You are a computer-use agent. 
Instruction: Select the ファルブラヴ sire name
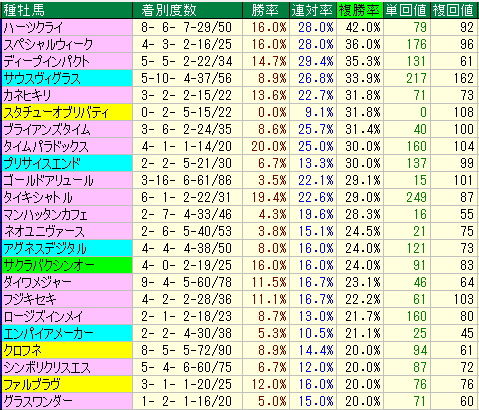point(32,384)
